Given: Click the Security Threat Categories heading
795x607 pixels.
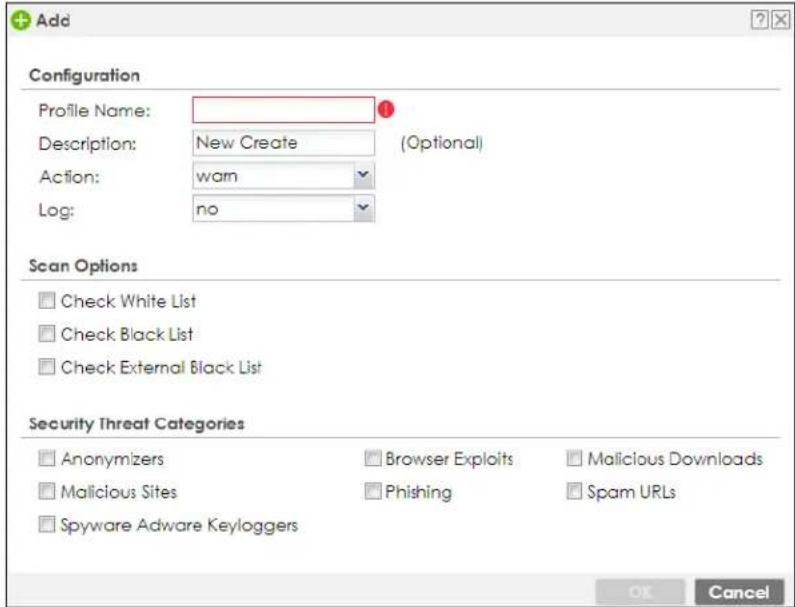Looking at the screenshot, I should click(136, 423).
